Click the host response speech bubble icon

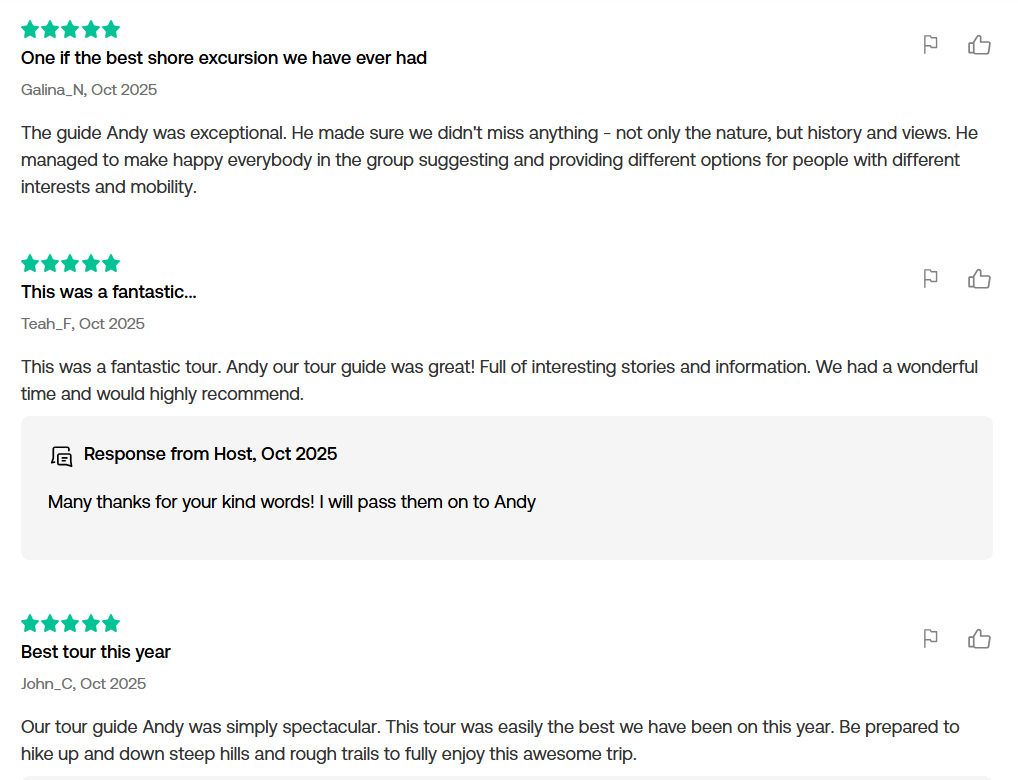[x=62, y=456]
